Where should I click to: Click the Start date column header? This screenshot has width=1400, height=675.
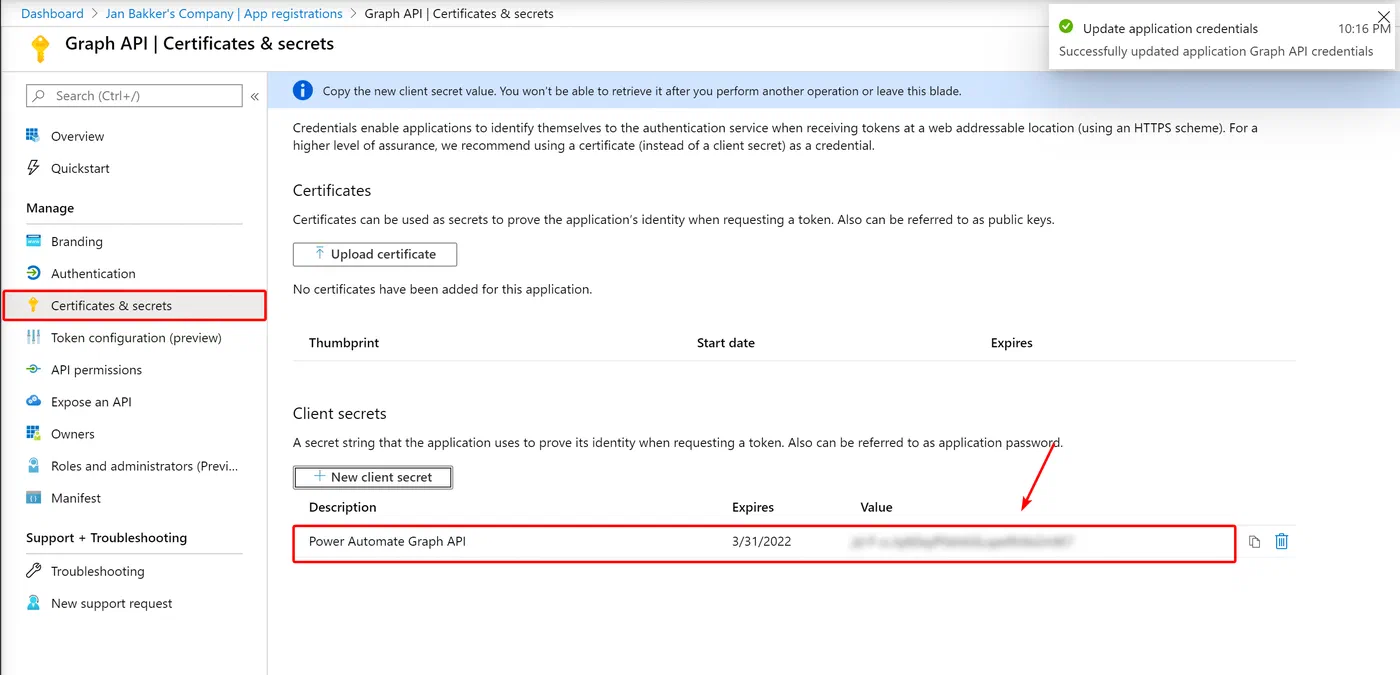tap(726, 342)
